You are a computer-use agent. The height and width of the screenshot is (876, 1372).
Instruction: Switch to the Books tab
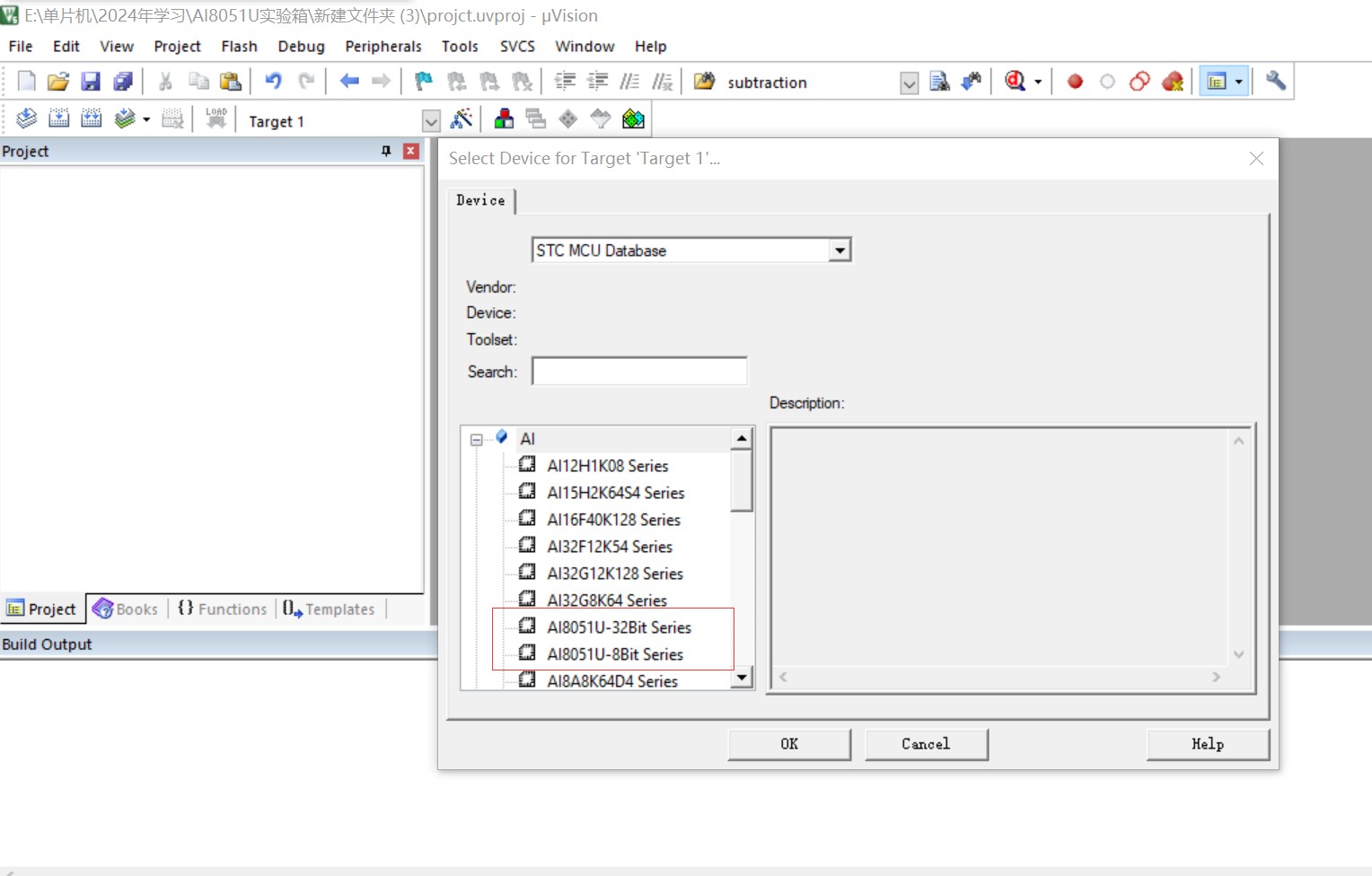click(126, 609)
